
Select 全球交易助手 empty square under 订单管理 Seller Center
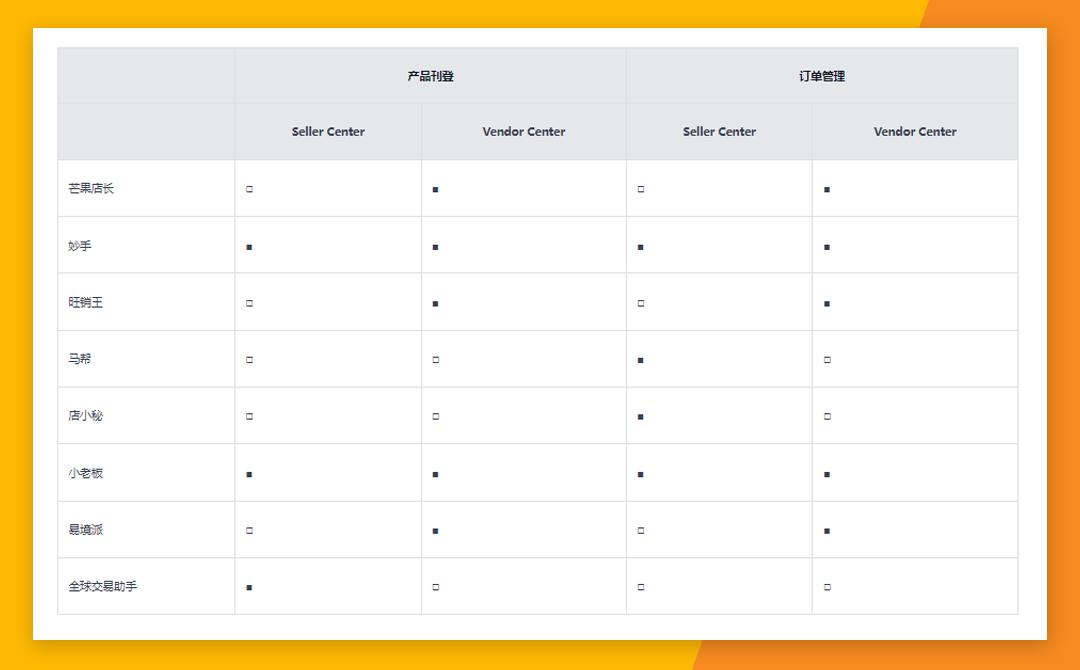coord(641,587)
